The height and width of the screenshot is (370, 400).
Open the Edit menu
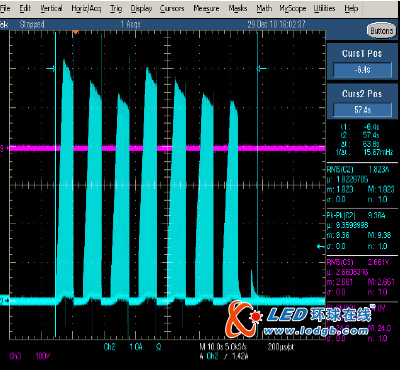[25, 8]
